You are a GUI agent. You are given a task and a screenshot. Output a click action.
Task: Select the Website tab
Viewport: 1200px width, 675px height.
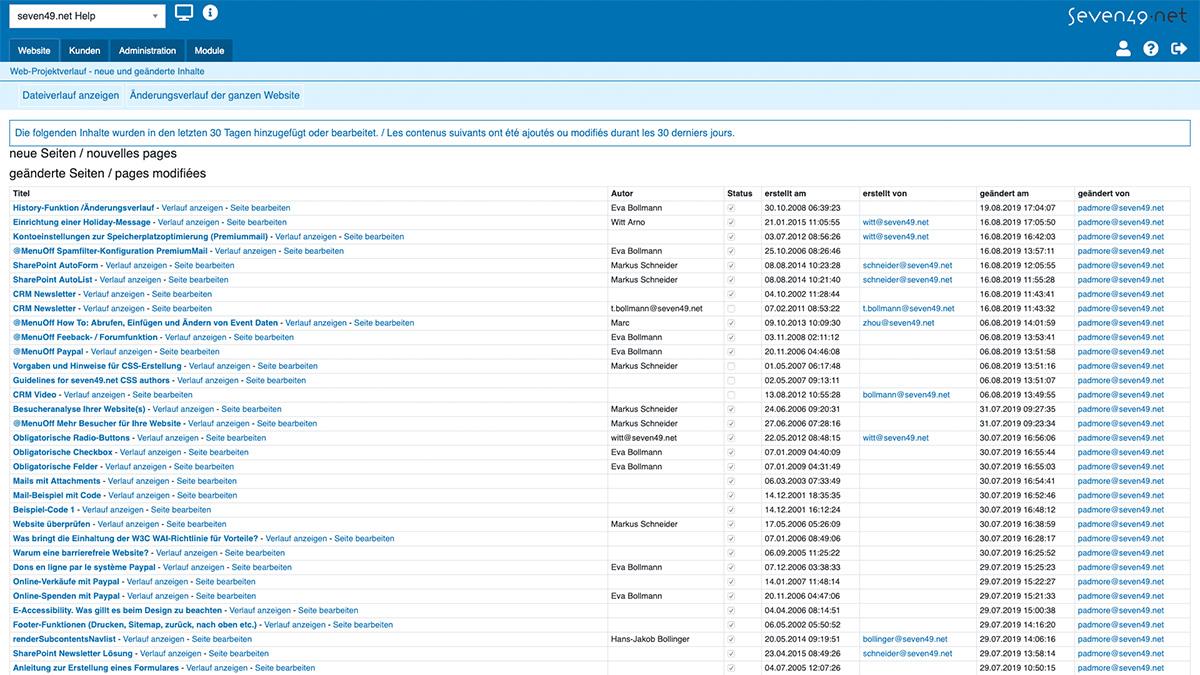pyautogui.click(x=34, y=51)
